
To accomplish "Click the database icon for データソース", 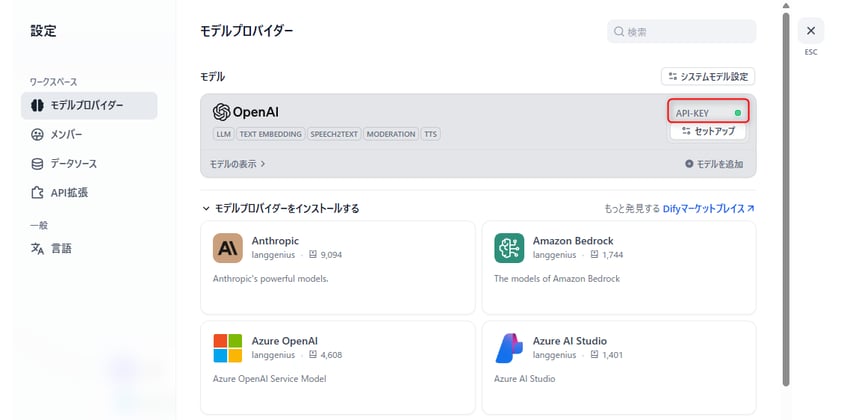I will click(x=37, y=164).
